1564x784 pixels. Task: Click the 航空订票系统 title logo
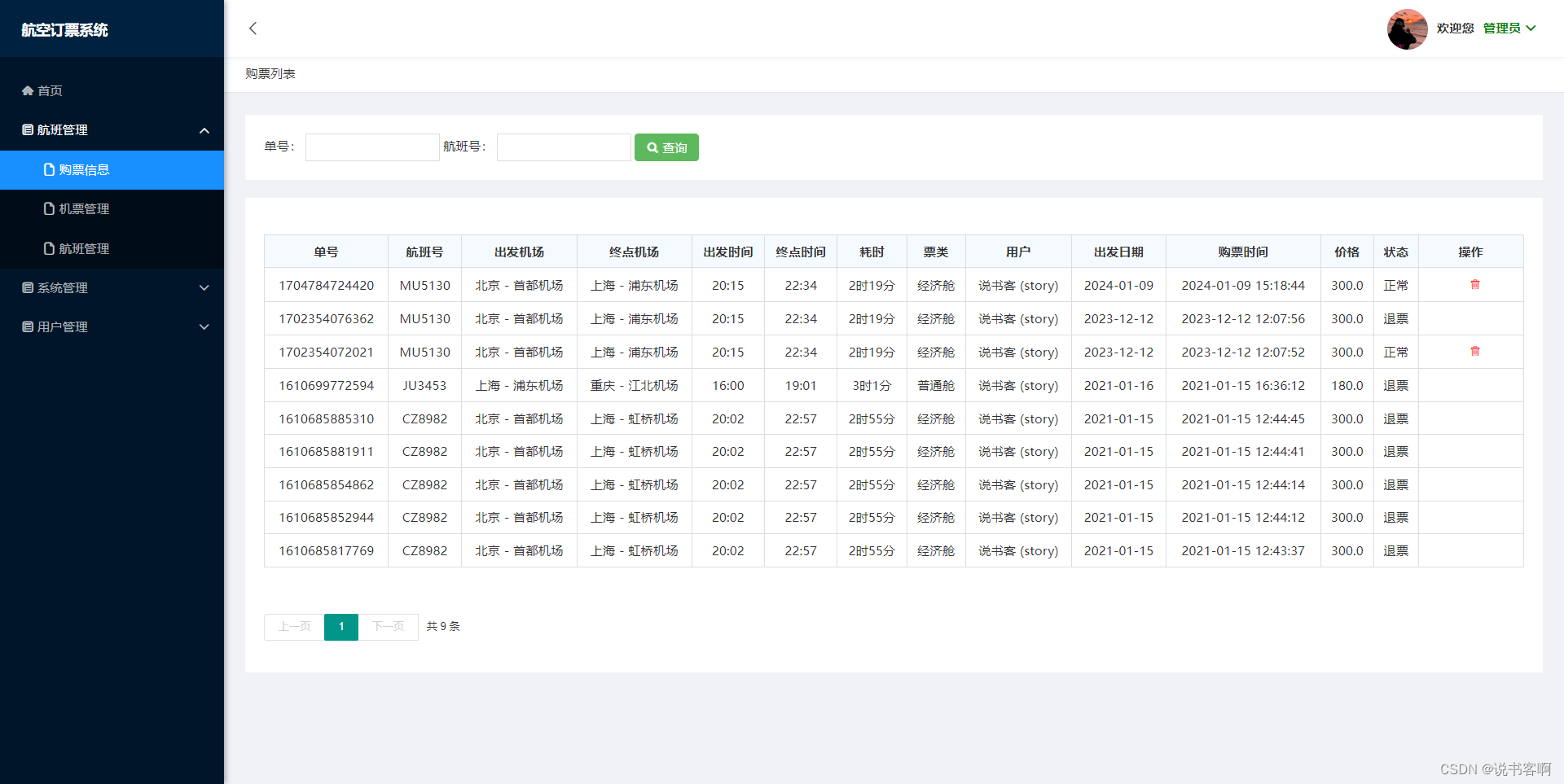(x=64, y=30)
